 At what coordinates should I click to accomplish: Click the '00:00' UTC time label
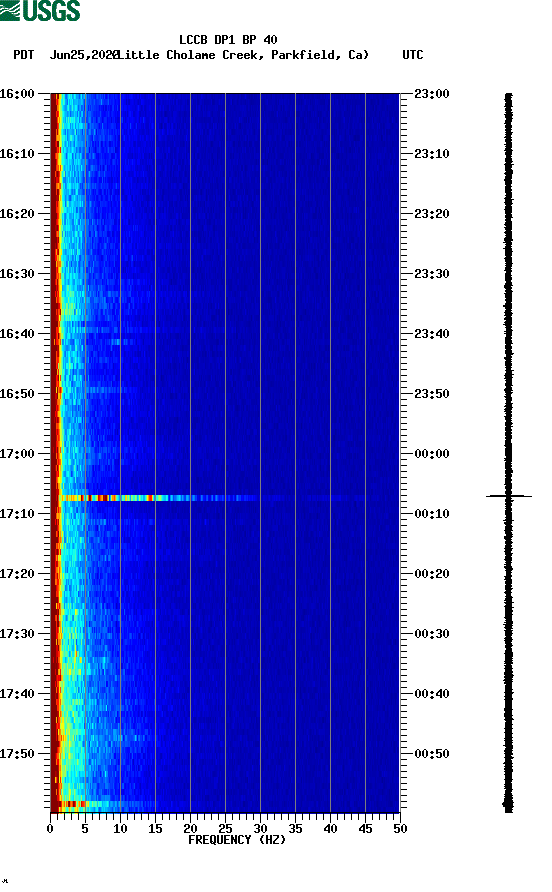432,453
